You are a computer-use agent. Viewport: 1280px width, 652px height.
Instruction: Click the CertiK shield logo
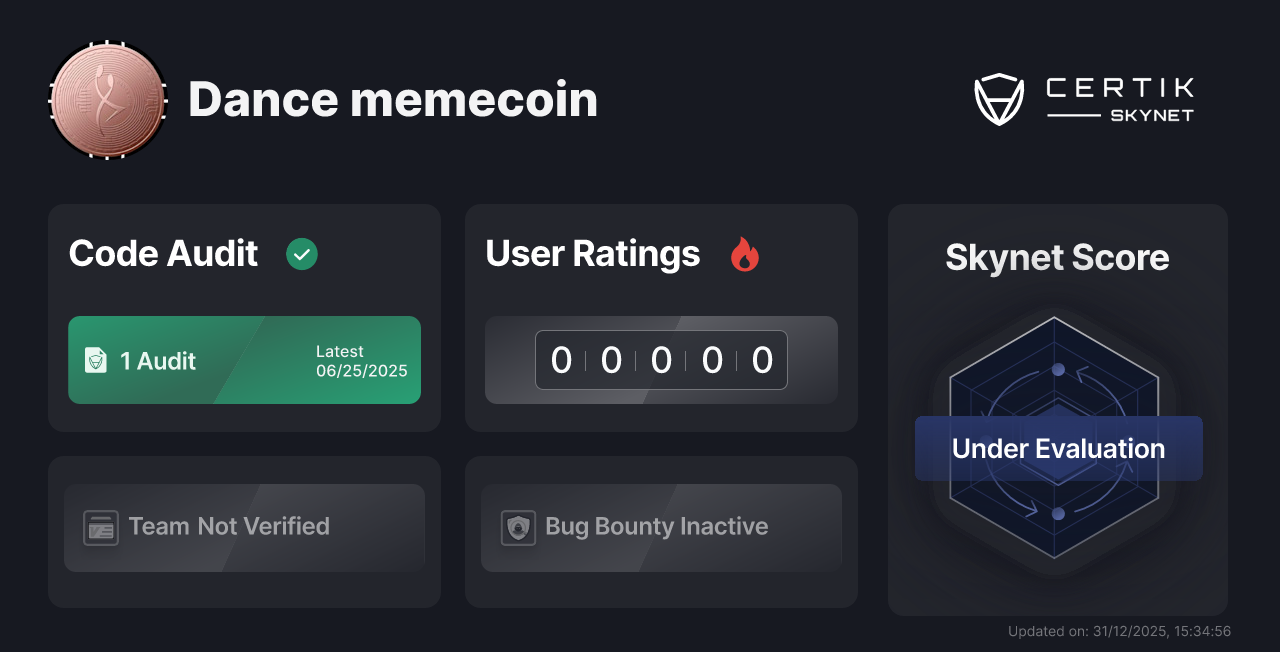click(x=999, y=97)
